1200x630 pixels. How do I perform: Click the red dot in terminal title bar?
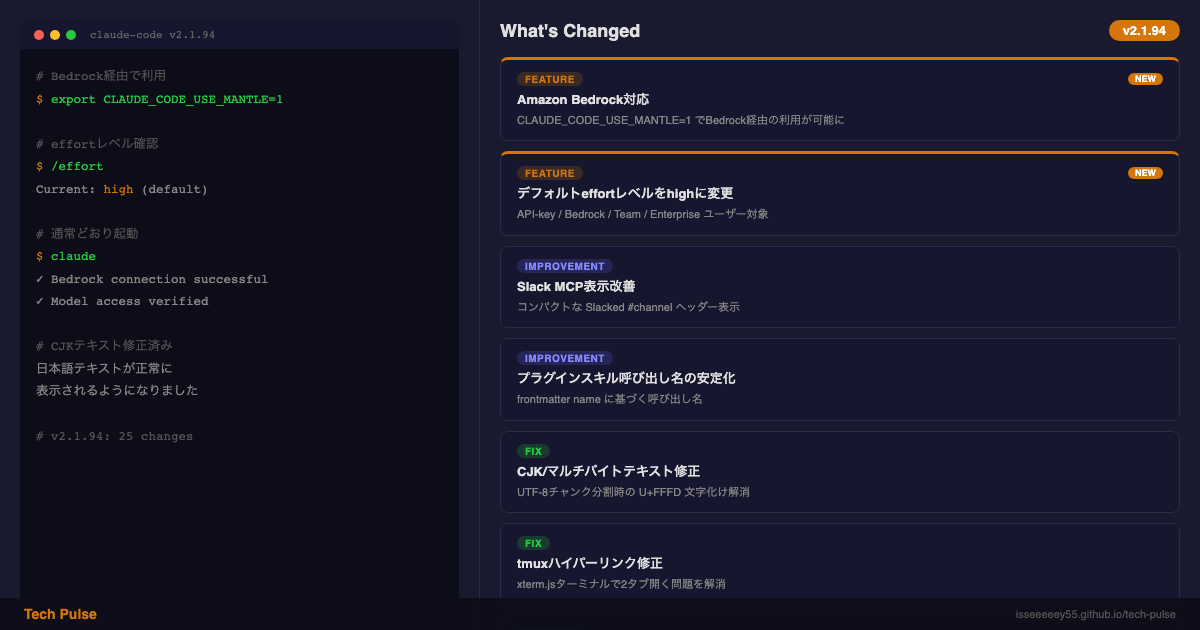[x=39, y=35]
